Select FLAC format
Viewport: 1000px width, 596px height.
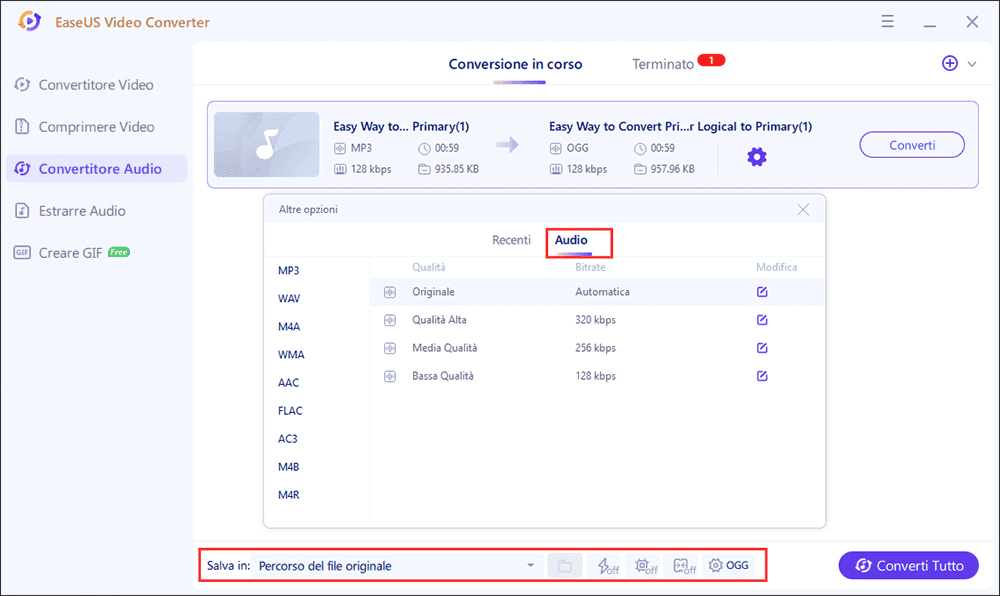tap(290, 411)
